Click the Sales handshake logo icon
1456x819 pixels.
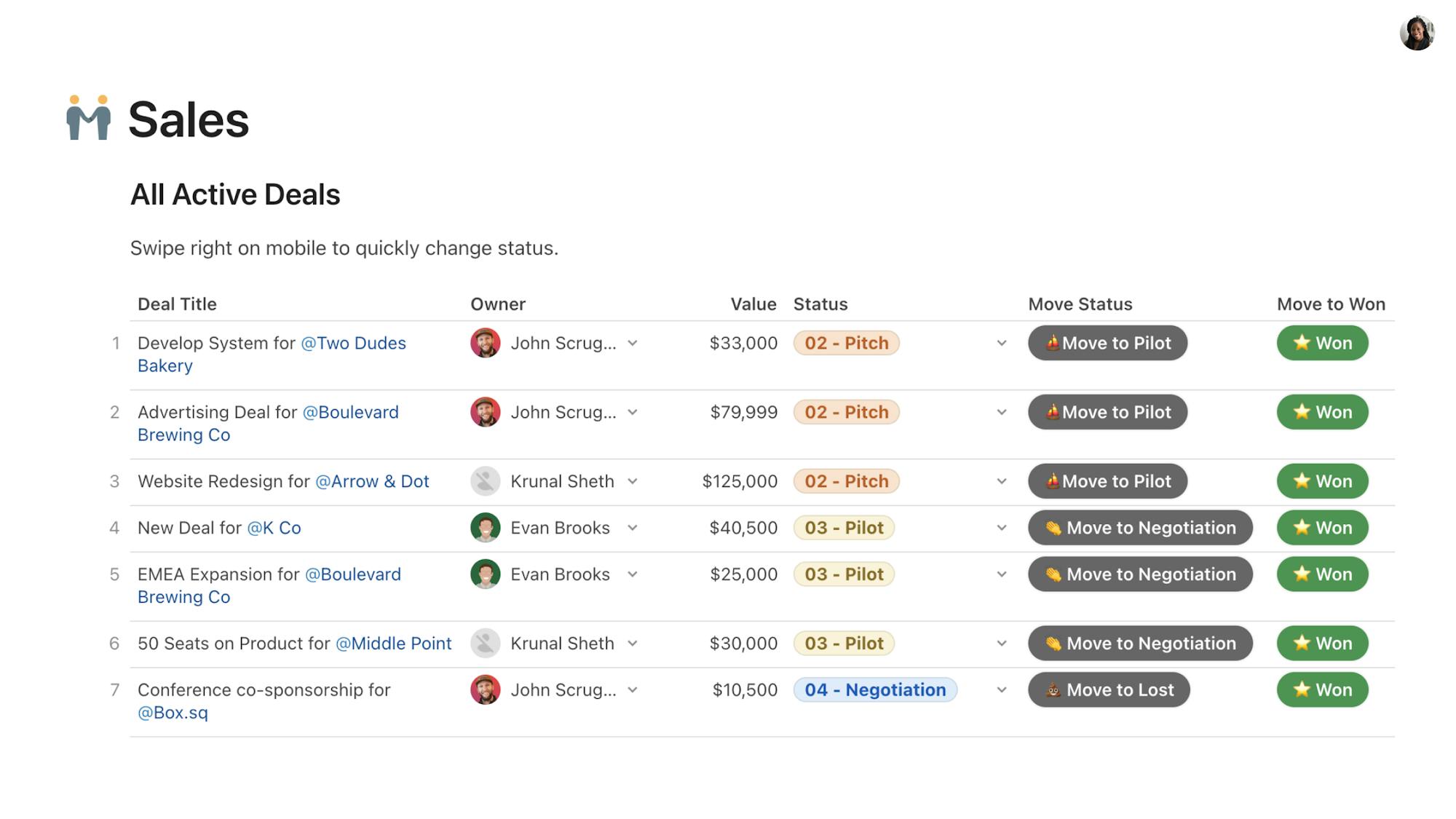coord(89,118)
